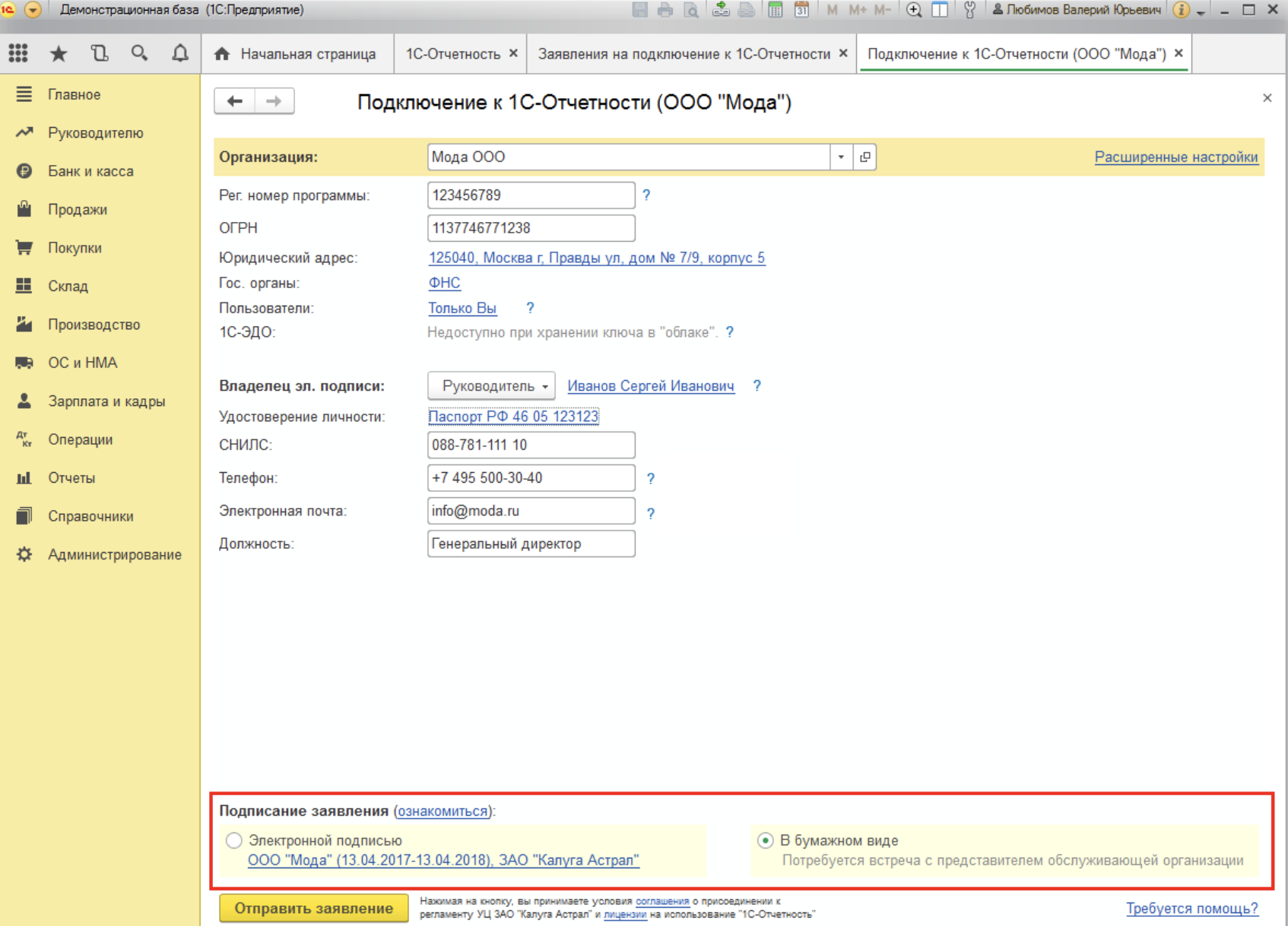Expand the Организация dropdown arrow
Viewport: 1288px width, 926px height.
pos(841,157)
